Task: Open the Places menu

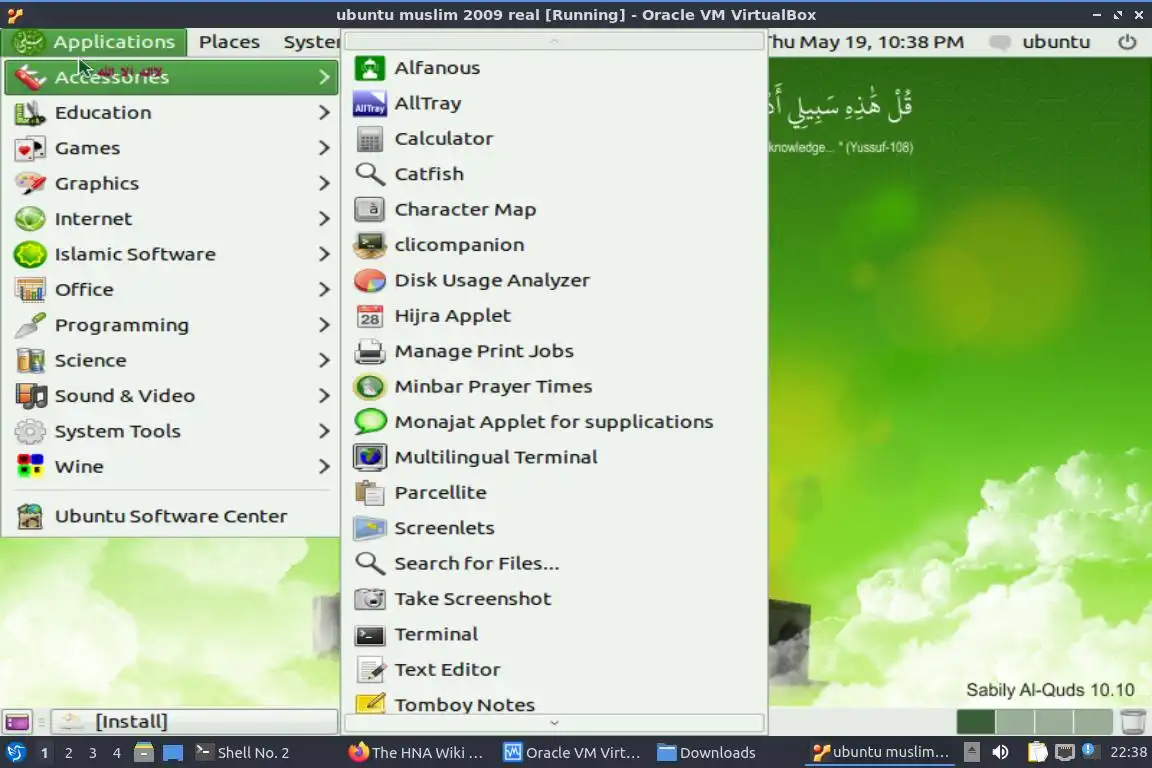Action: point(229,42)
